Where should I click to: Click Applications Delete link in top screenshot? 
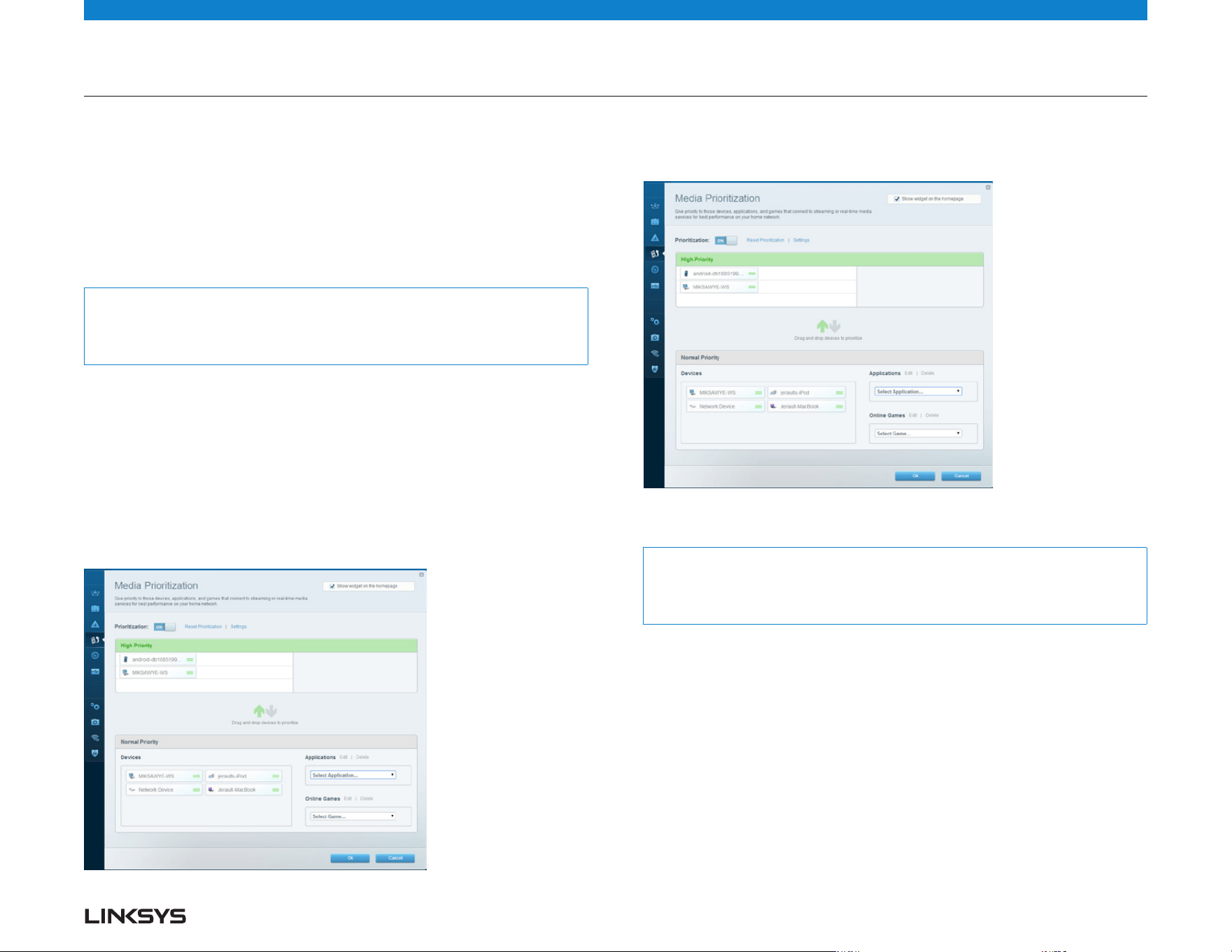928,373
